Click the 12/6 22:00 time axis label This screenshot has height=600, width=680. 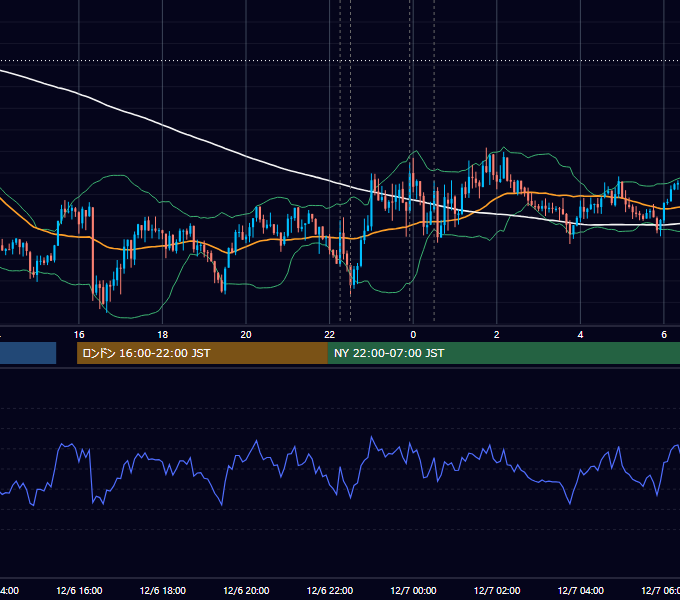coord(330,590)
